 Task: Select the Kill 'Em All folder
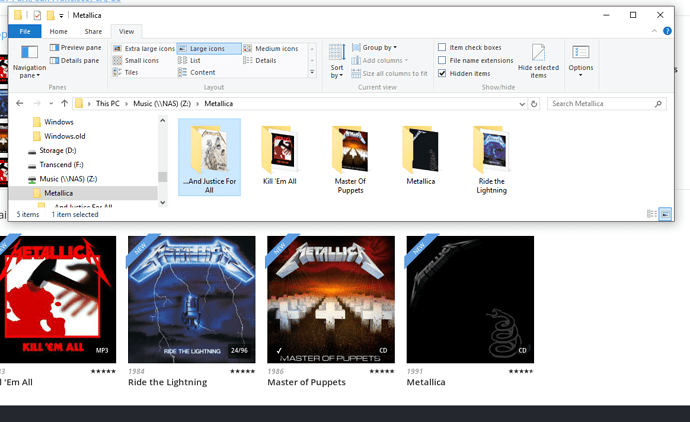280,155
